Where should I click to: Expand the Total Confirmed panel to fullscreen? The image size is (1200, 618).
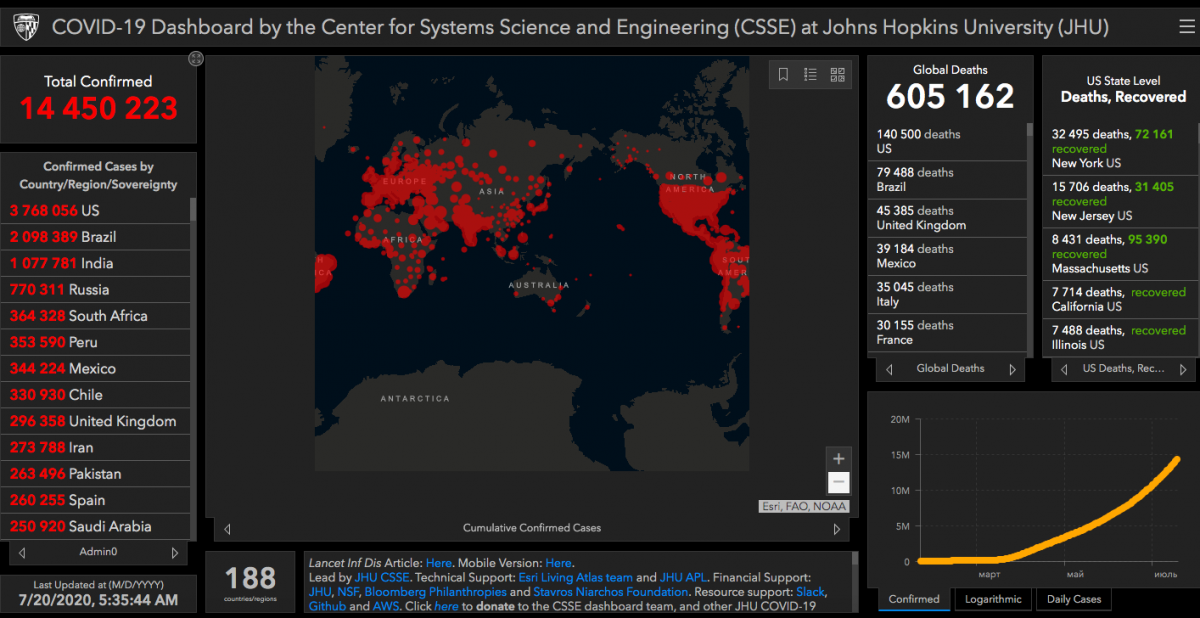click(196, 59)
